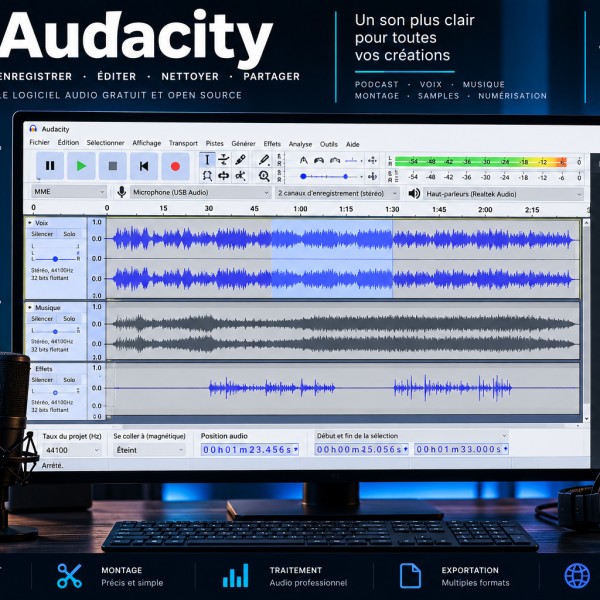Select the Multi-tool asterisk icon
Screen dimensions: 600x600
click(x=240, y=176)
